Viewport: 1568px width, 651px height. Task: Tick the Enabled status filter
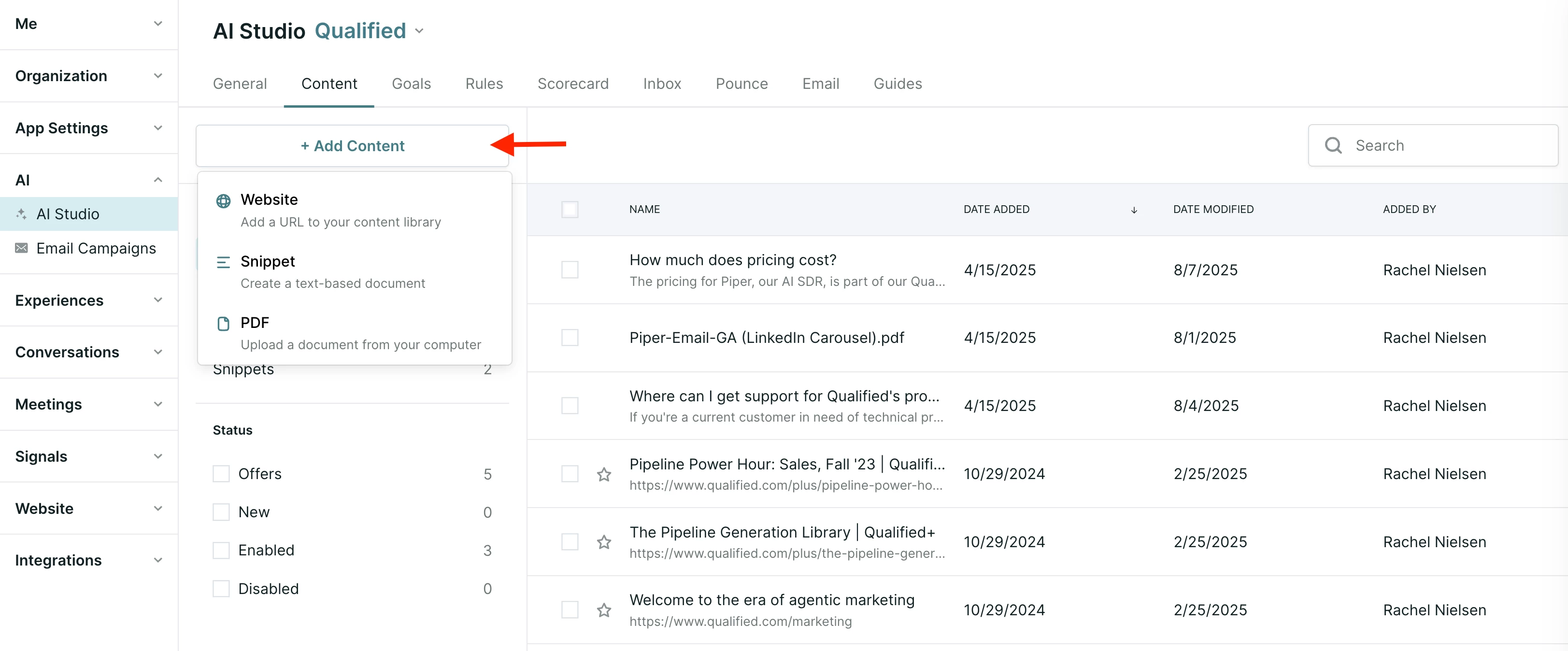(x=221, y=551)
